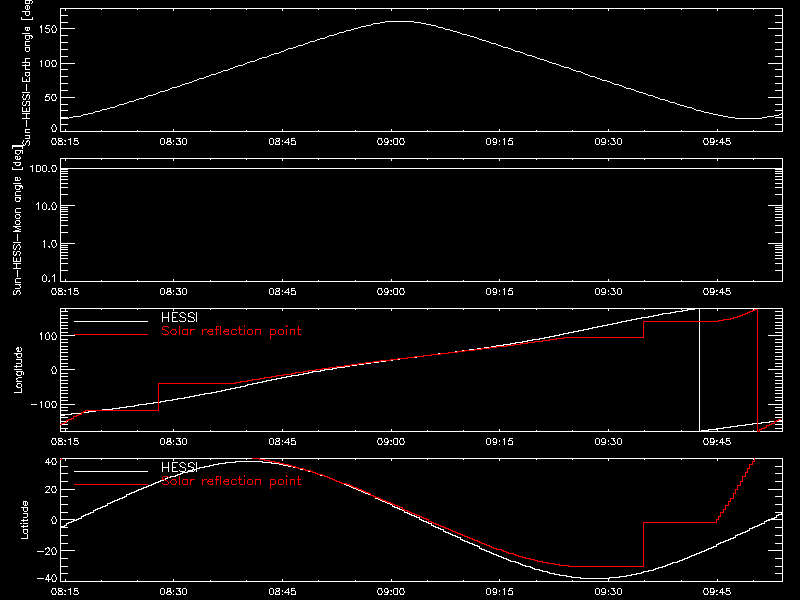The height and width of the screenshot is (600, 800).
Task: Click the vertical white HESSI longitude wrap line
Action: coord(699,370)
